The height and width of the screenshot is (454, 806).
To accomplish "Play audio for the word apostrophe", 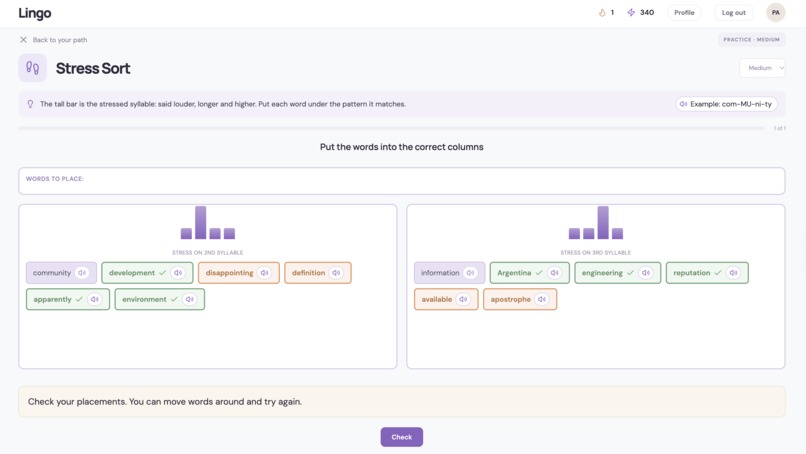I will pos(542,299).
